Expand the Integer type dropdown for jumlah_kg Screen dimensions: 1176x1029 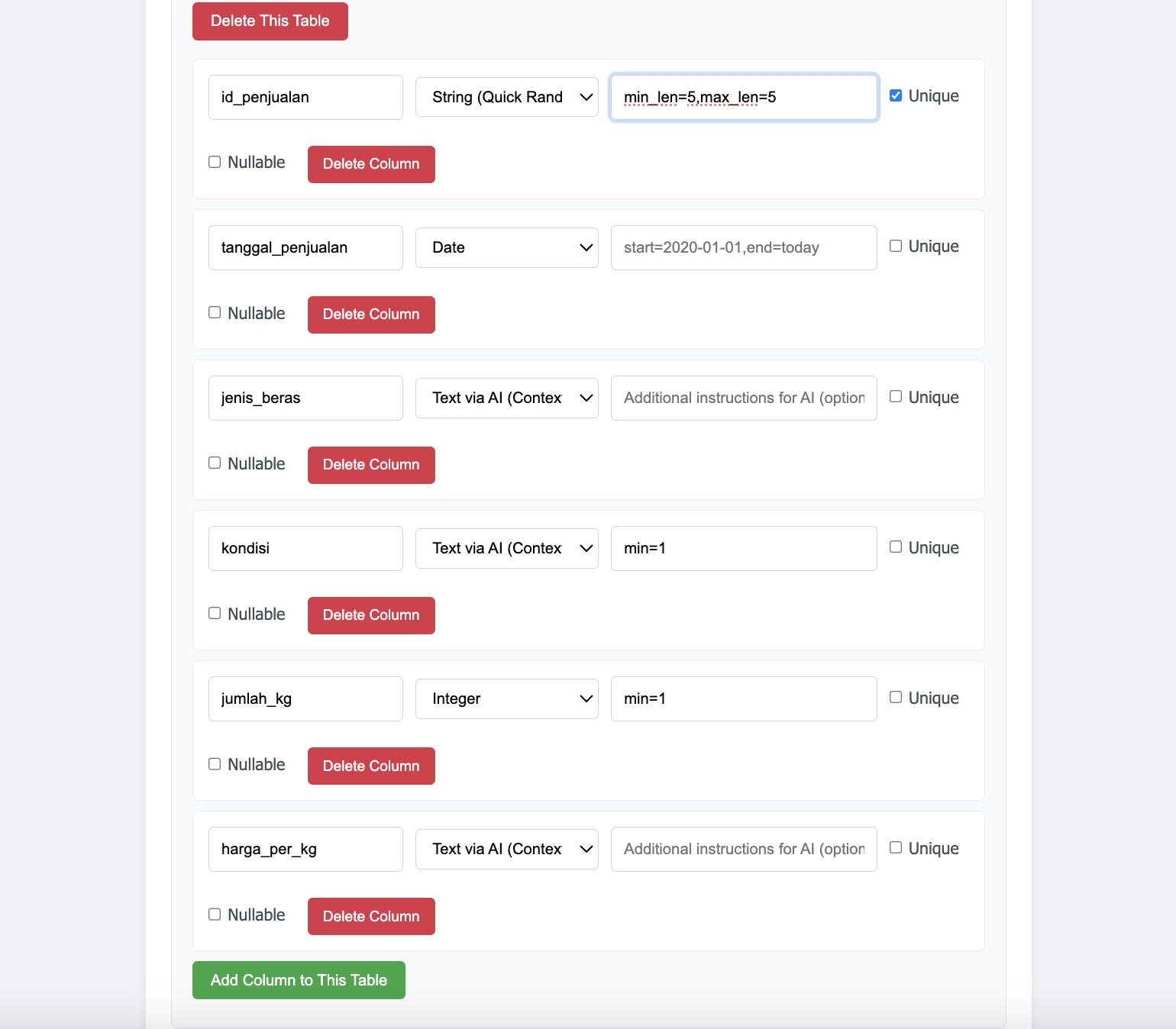[507, 698]
